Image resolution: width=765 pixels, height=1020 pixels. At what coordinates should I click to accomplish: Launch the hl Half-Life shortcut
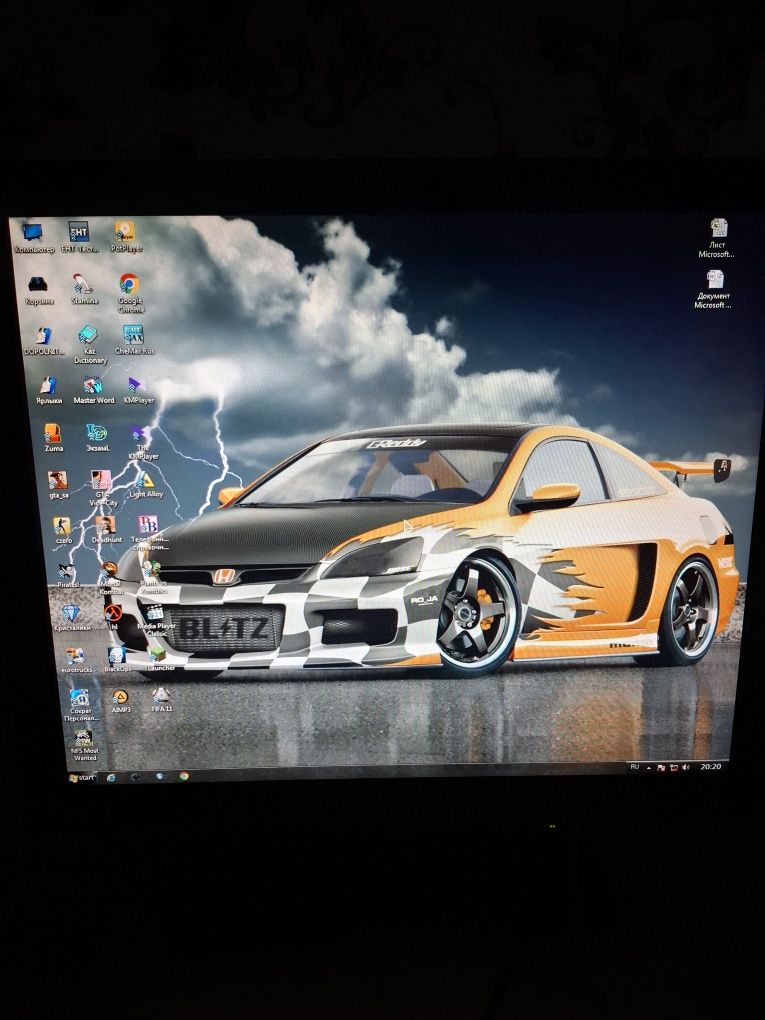[113, 617]
